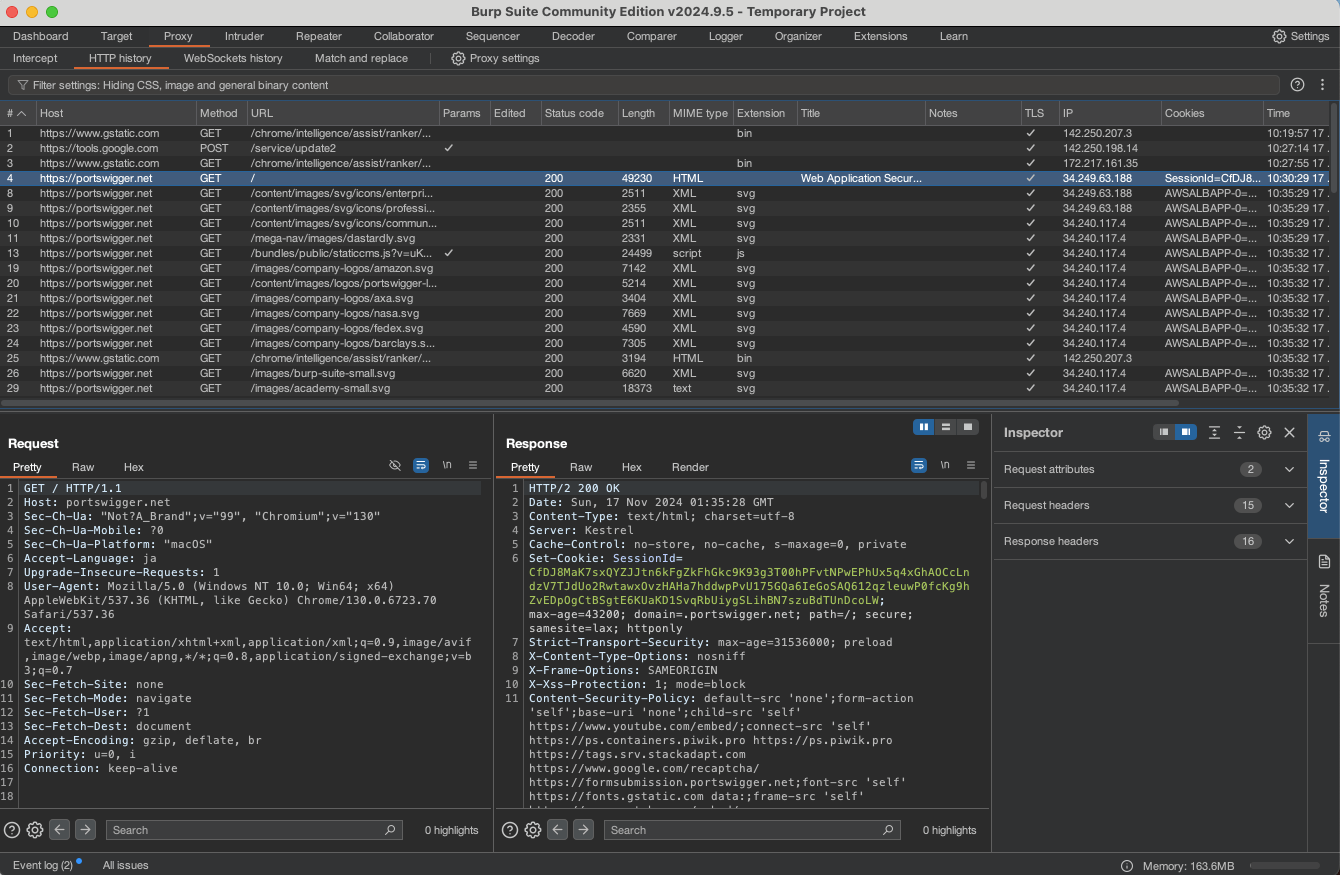Expand Response headers in the Inspector

click(x=1289, y=541)
